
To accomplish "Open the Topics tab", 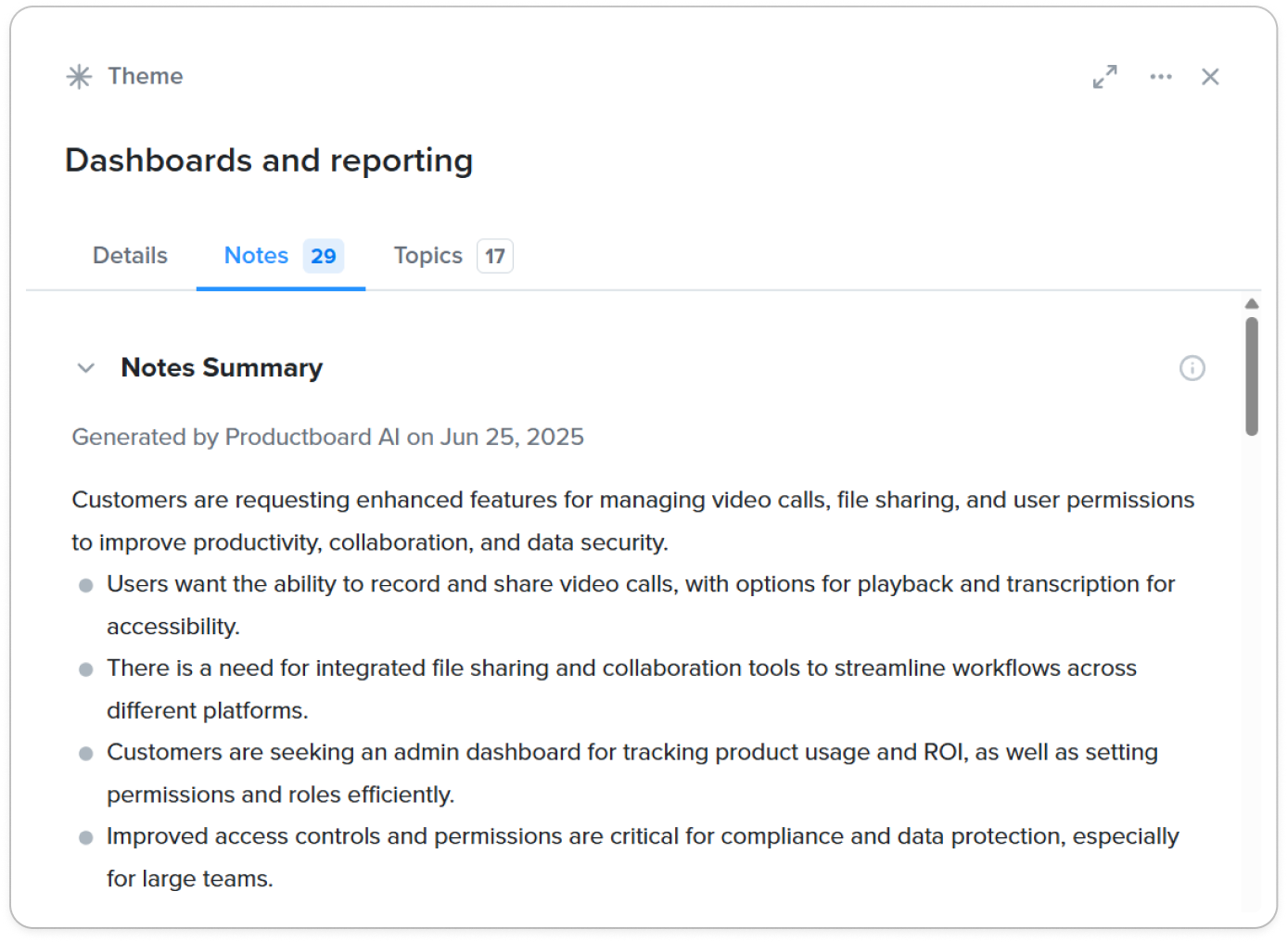I will [427, 256].
